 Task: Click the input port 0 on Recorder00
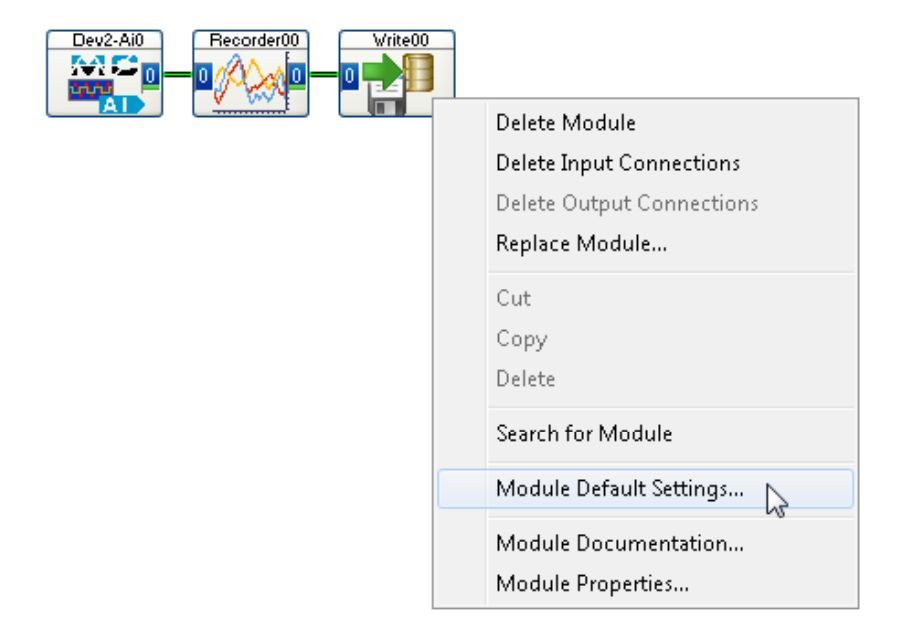(x=202, y=74)
